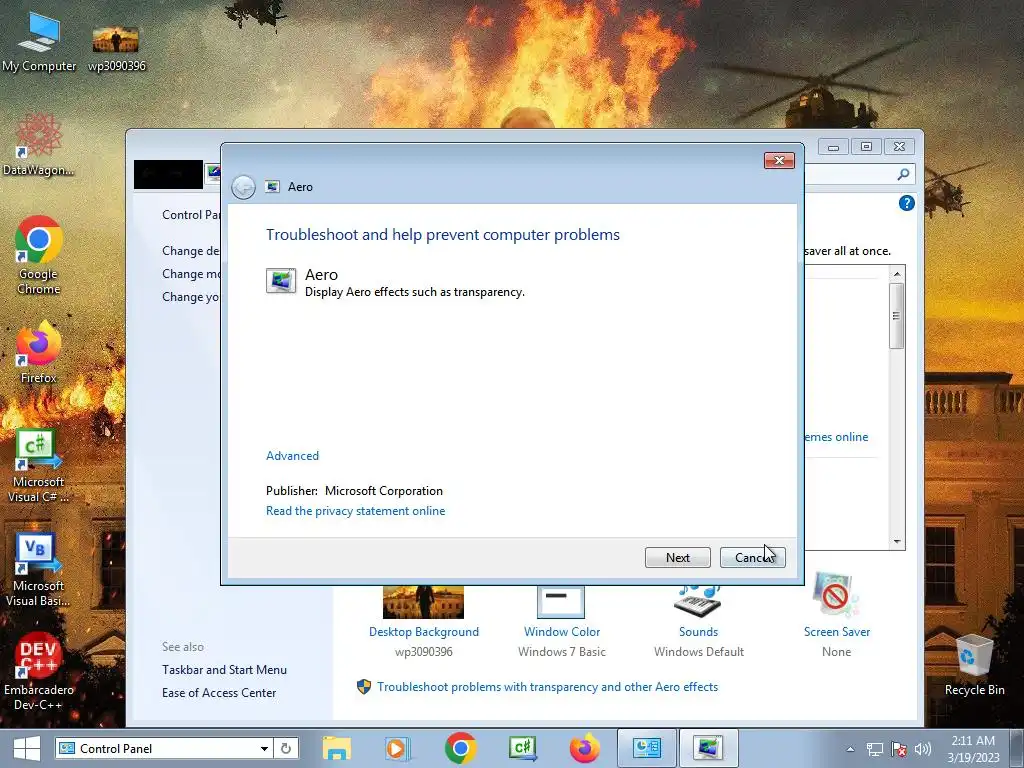
Task: Open the Advanced link
Action: pyautogui.click(x=292, y=456)
